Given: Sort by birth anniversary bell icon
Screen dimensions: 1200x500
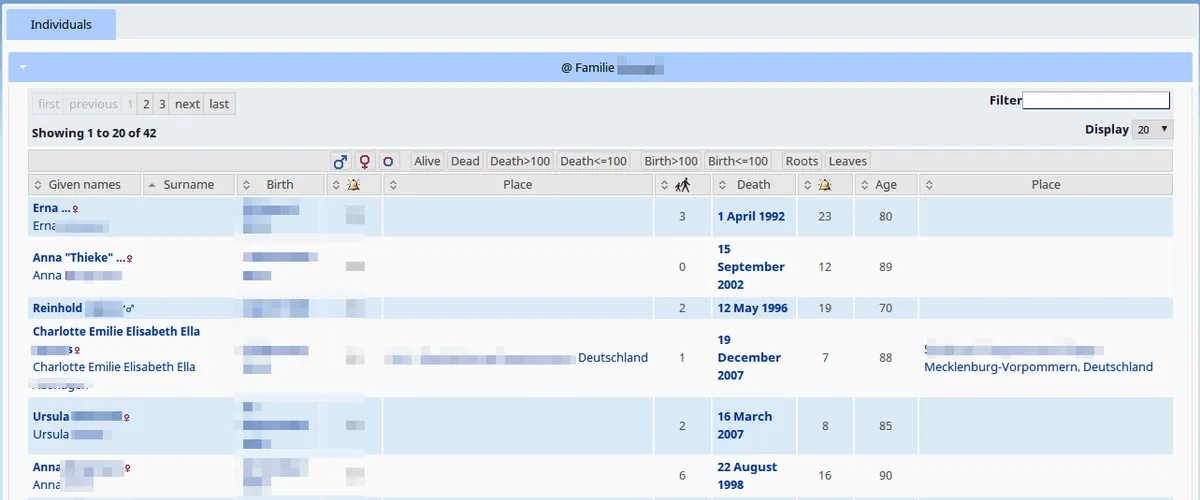Looking at the screenshot, I should (353, 185).
